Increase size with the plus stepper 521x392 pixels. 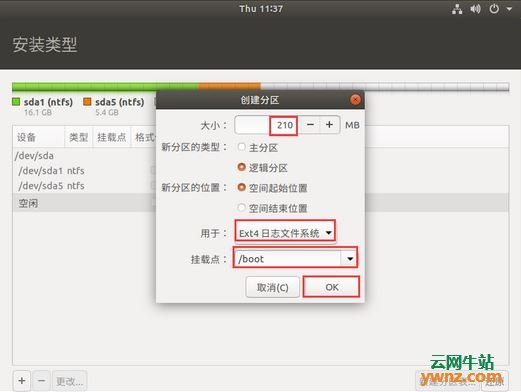[329, 125]
